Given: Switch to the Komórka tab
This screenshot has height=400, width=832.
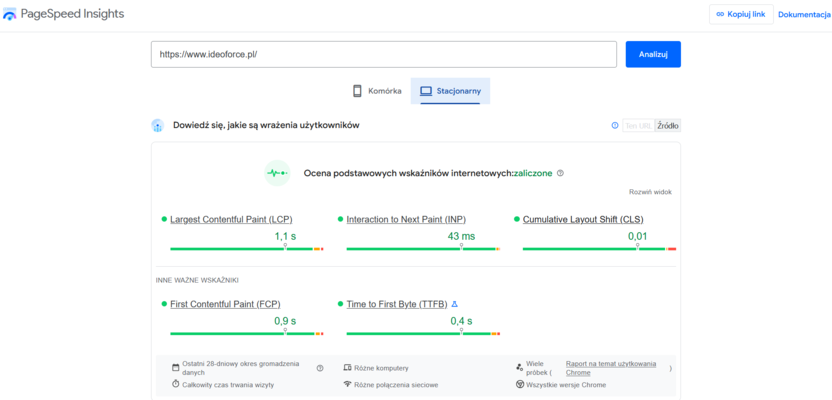Looking at the screenshot, I should 377,91.
